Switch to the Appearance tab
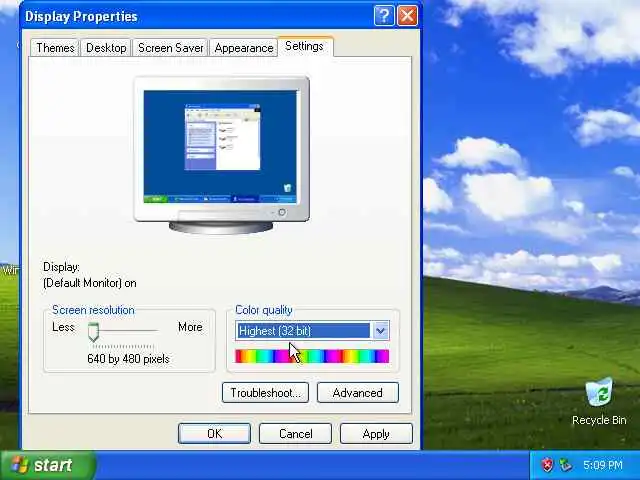 pyautogui.click(x=244, y=48)
